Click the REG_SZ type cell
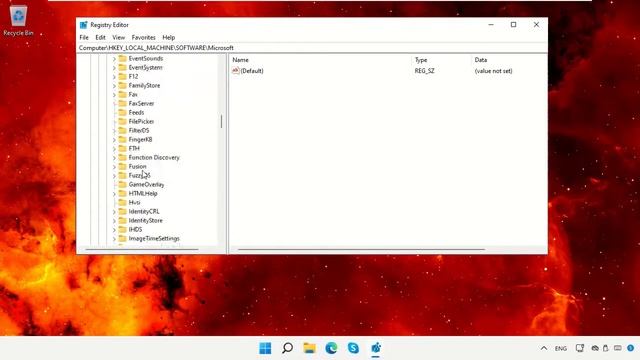This screenshot has height=360, width=640. point(424,71)
